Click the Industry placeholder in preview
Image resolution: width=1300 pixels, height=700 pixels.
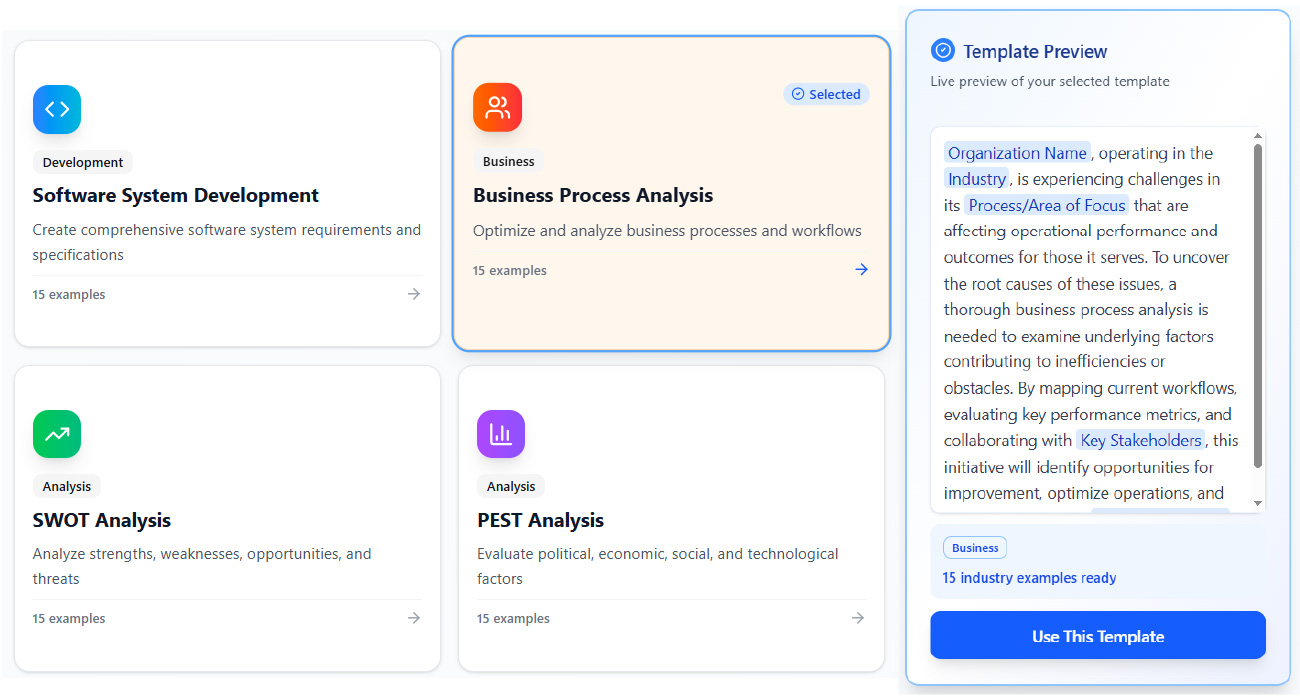(x=976, y=179)
